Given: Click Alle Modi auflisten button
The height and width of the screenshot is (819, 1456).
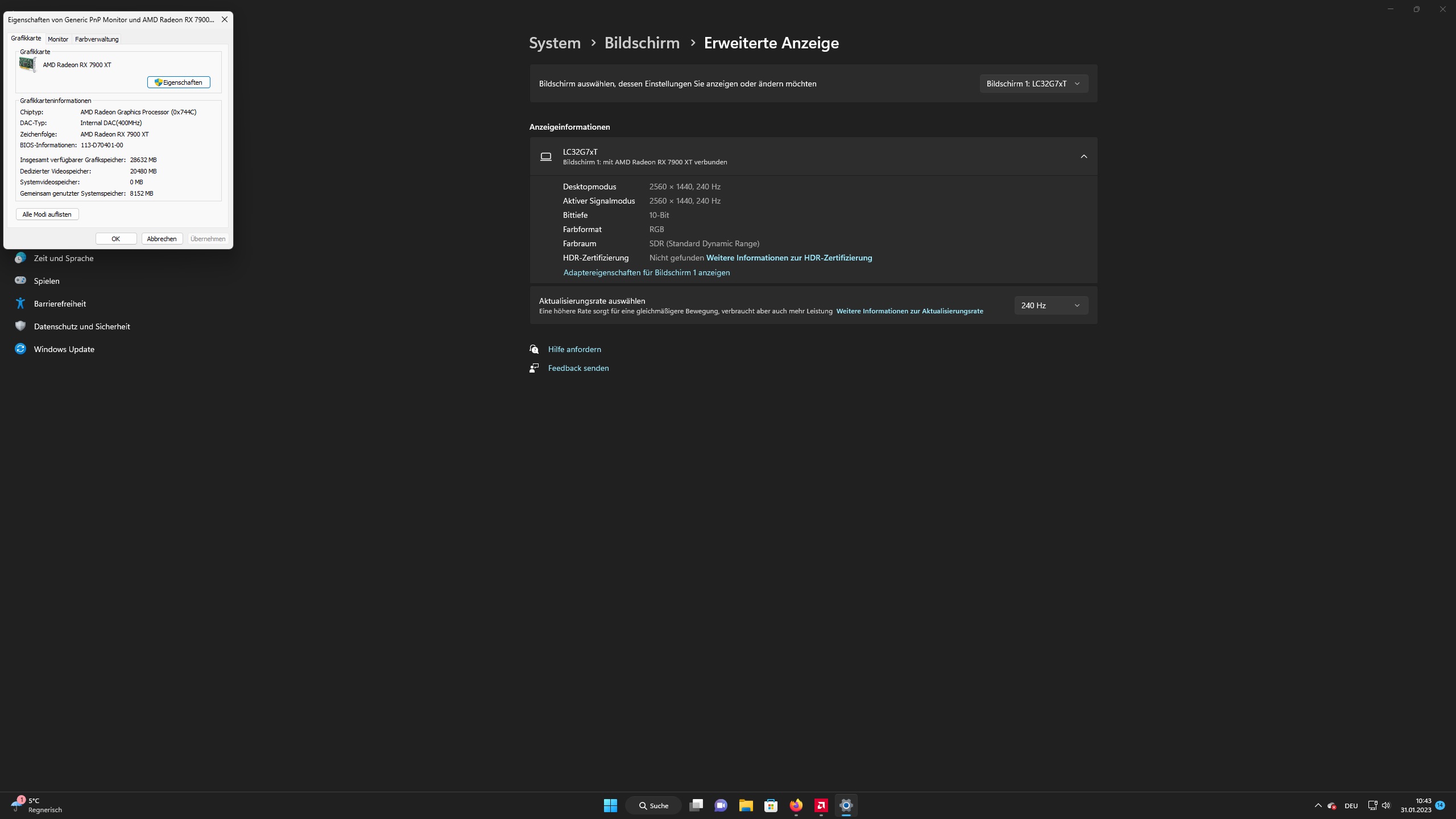Looking at the screenshot, I should click(47, 214).
